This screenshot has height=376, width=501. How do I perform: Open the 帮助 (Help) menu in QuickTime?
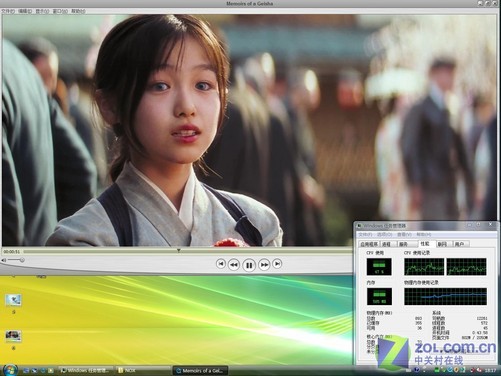[78, 11]
